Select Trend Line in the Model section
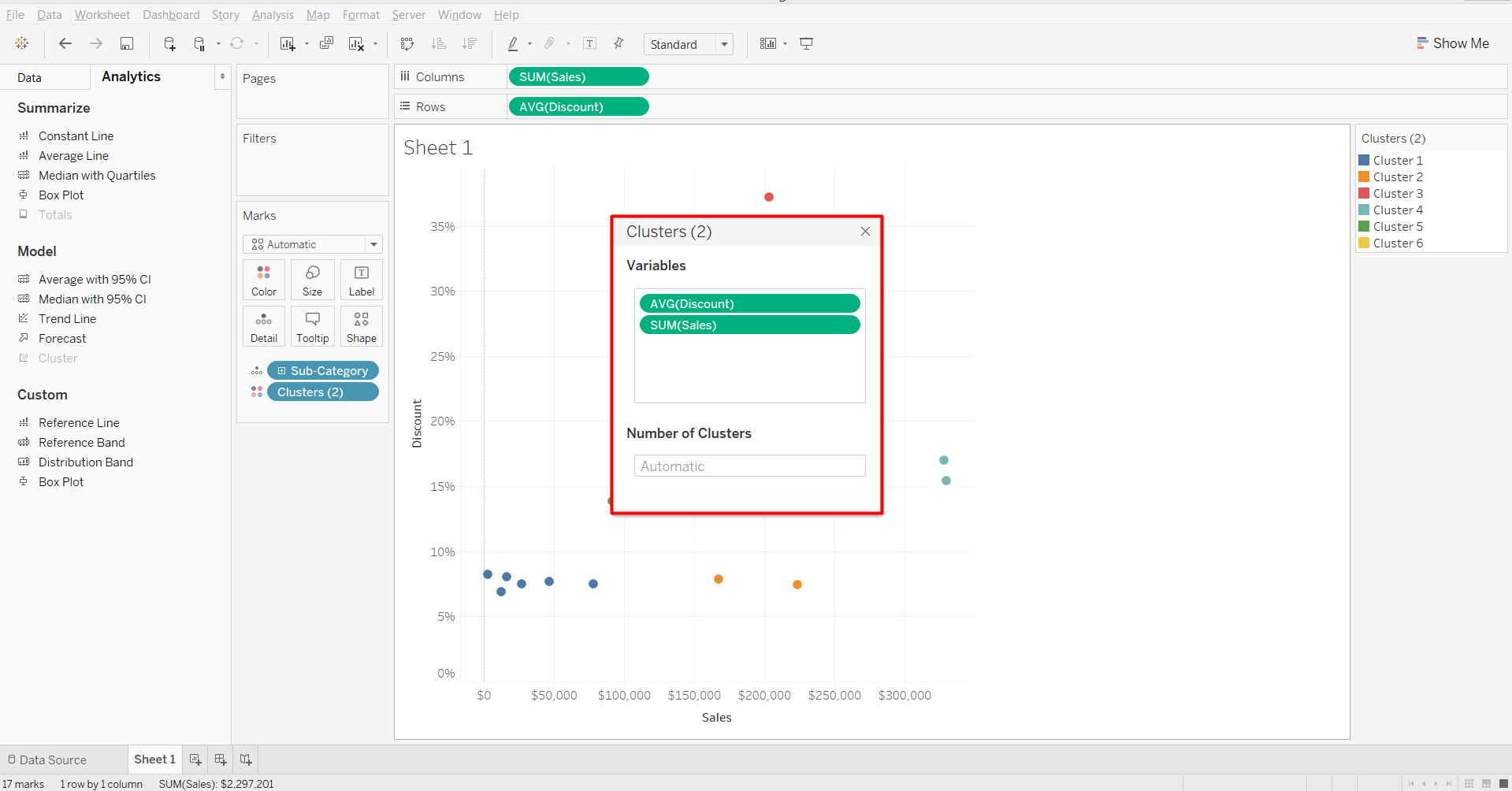The height and width of the screenshot is (791, 1512). pos(67,319)
